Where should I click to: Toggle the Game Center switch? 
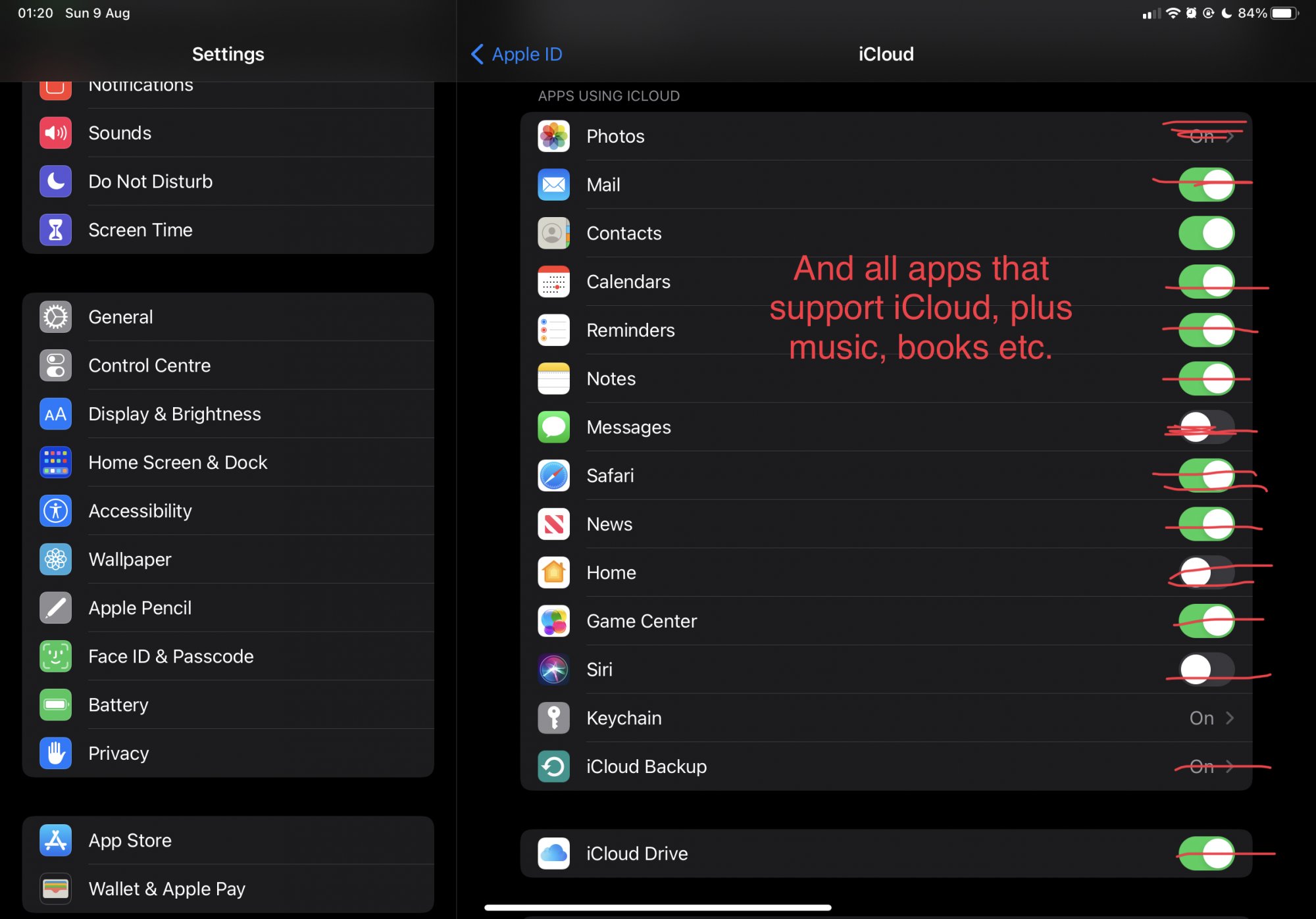[x=1206, y=621]
